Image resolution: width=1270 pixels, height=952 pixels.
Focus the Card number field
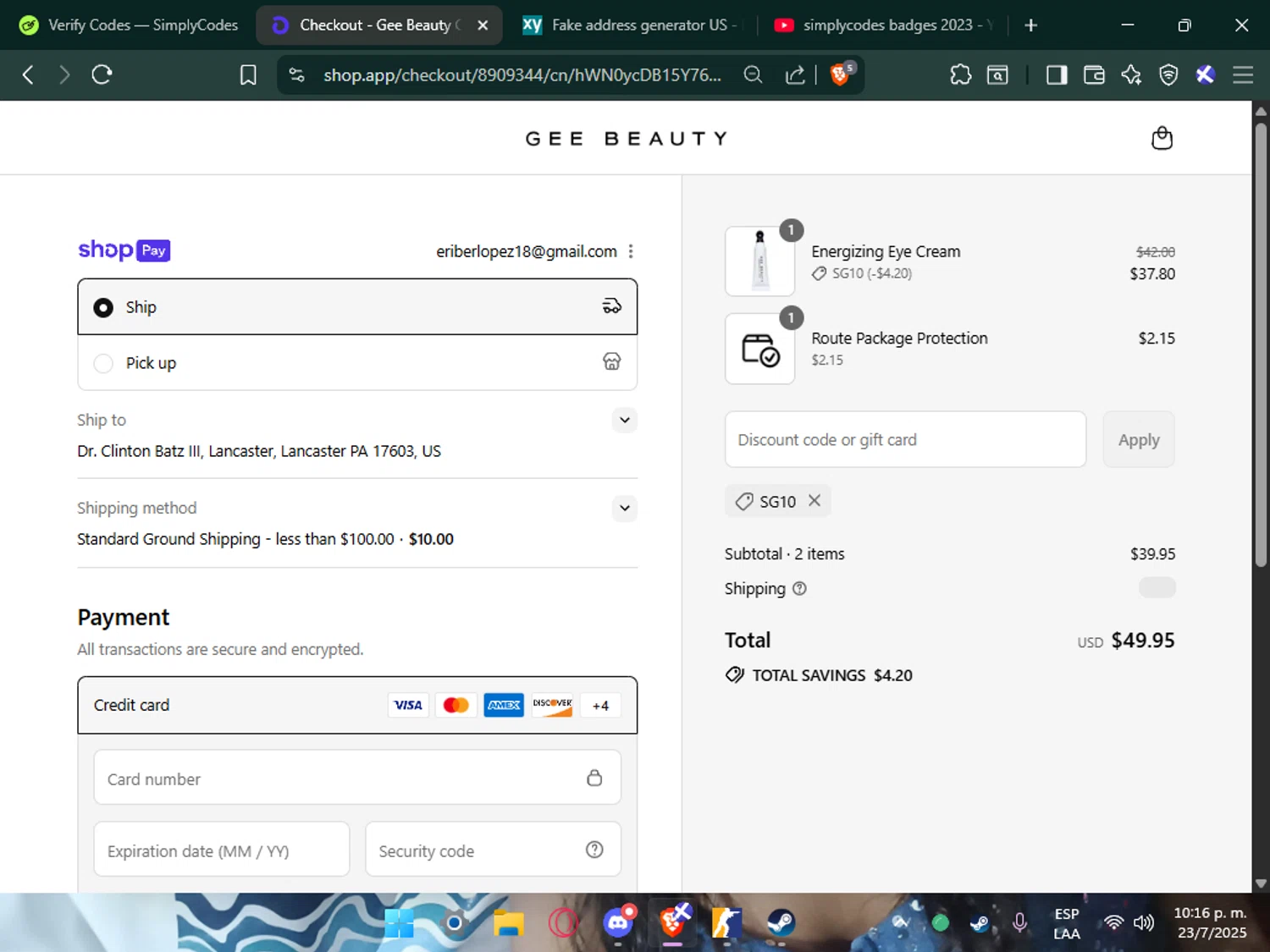[357, 778]
